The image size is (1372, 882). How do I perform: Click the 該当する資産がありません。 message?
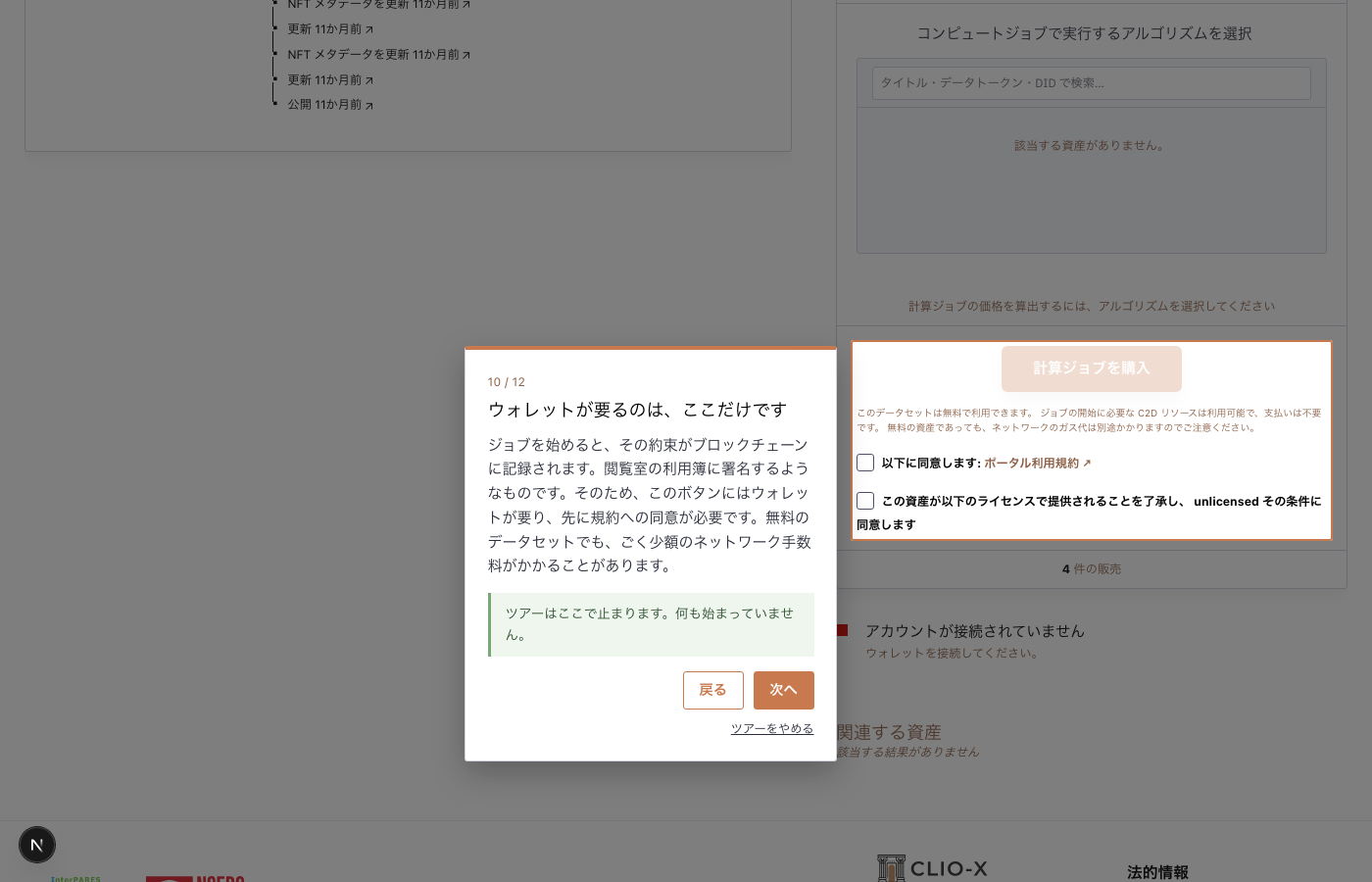[x=1092, y=146]
